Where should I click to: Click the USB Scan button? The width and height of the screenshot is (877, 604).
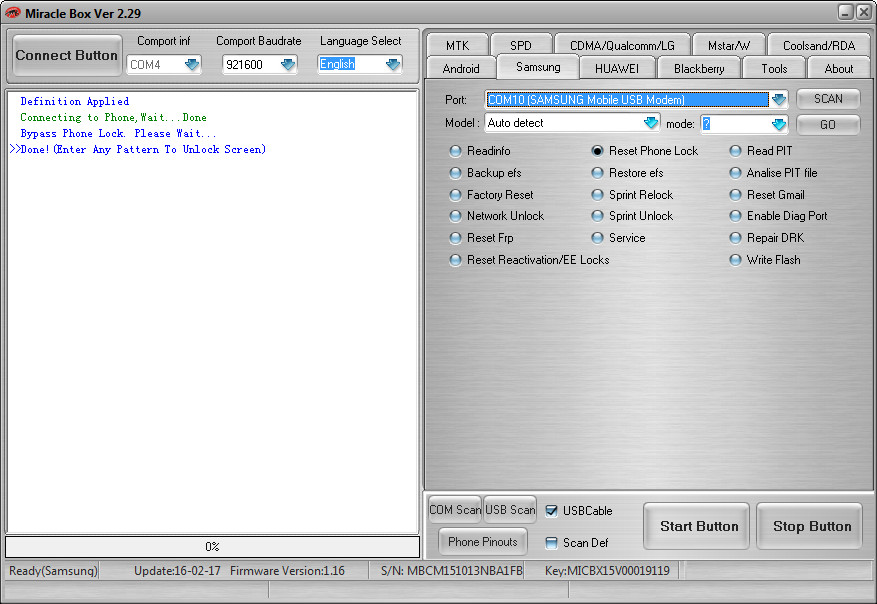pos(510,509)
